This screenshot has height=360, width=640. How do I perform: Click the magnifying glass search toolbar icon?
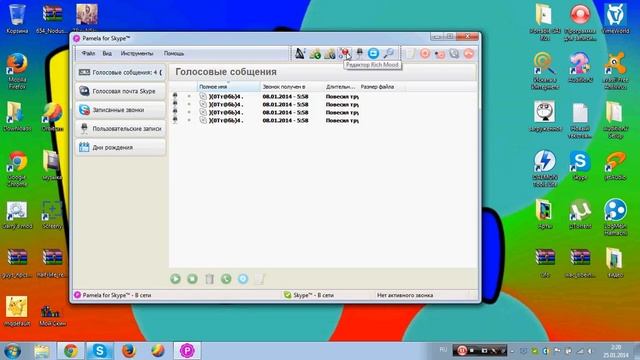388,53
